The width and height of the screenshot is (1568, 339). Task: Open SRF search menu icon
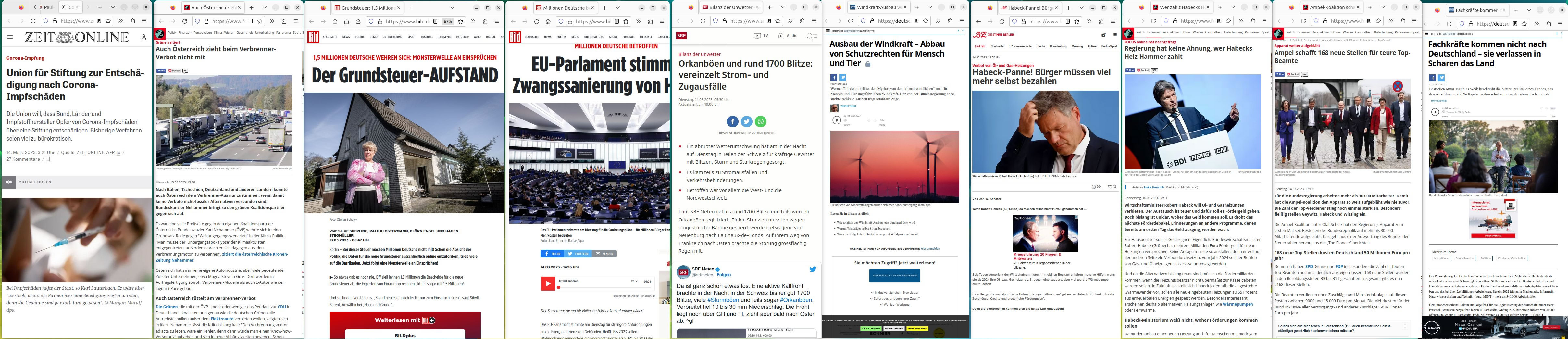tap(811, 36)
